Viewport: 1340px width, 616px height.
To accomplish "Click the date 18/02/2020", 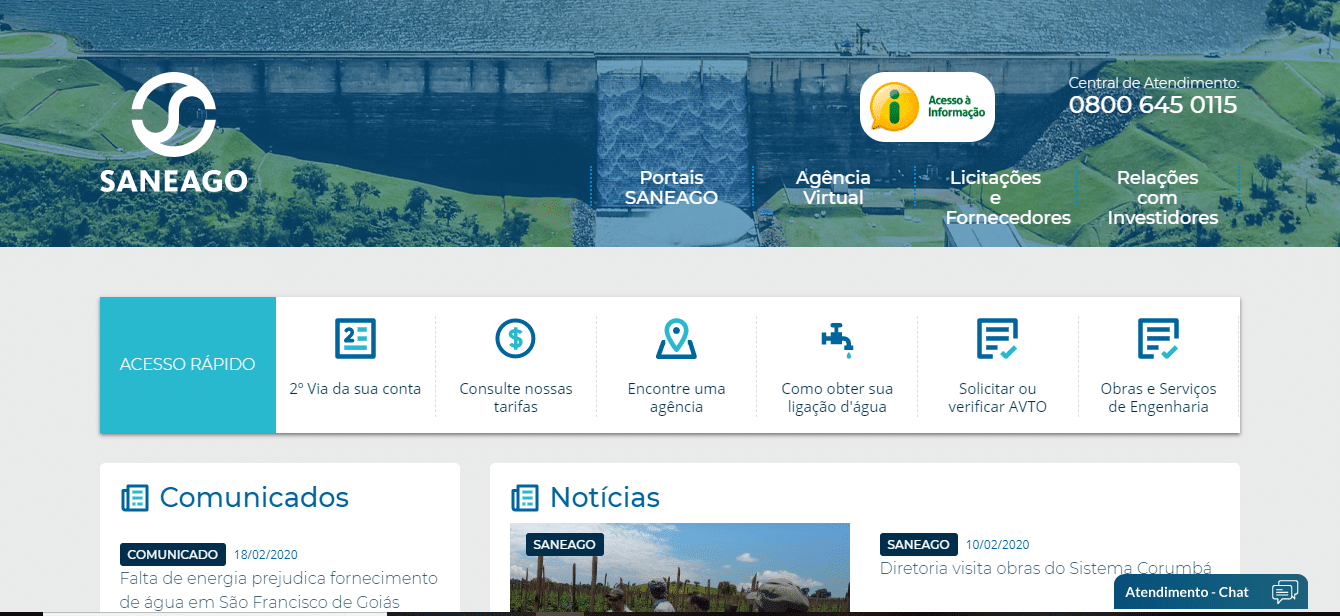I will coord(266,554).
